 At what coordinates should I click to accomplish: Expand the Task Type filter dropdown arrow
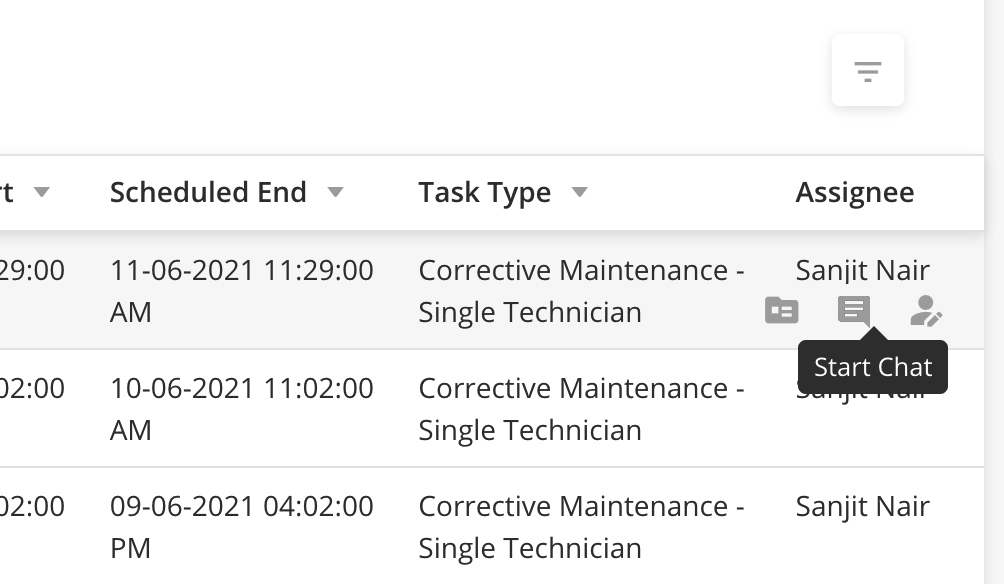pyautogui.click(x=579, y=191)
